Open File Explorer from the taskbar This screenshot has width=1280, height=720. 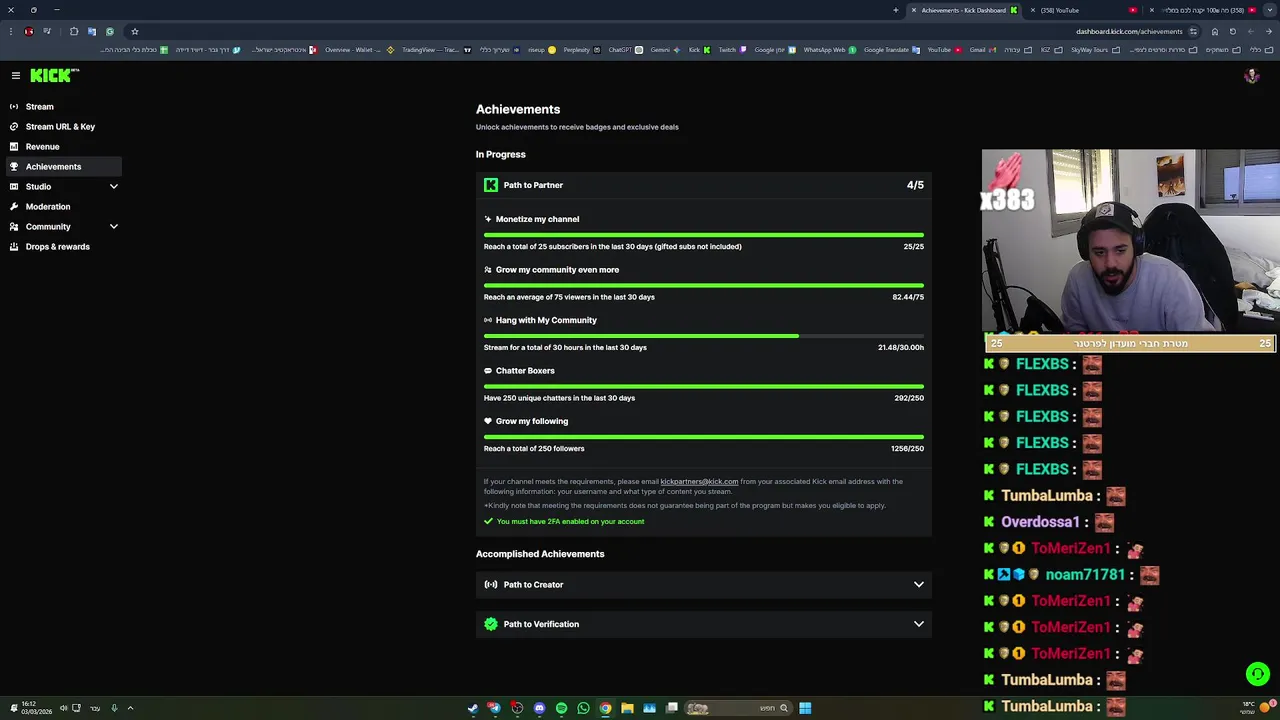pos(627,708)
